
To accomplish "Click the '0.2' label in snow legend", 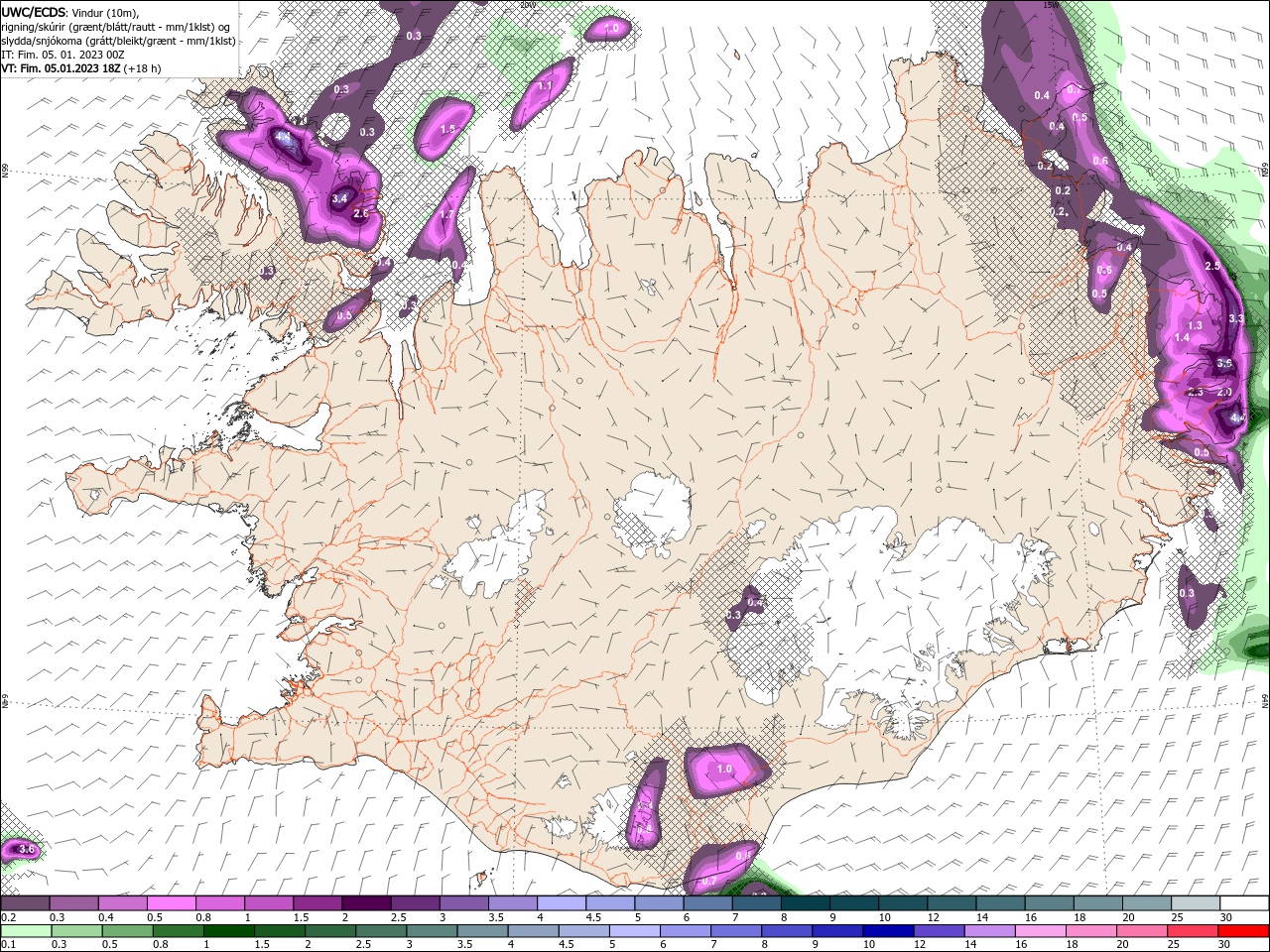I will [x=8, y=917].
